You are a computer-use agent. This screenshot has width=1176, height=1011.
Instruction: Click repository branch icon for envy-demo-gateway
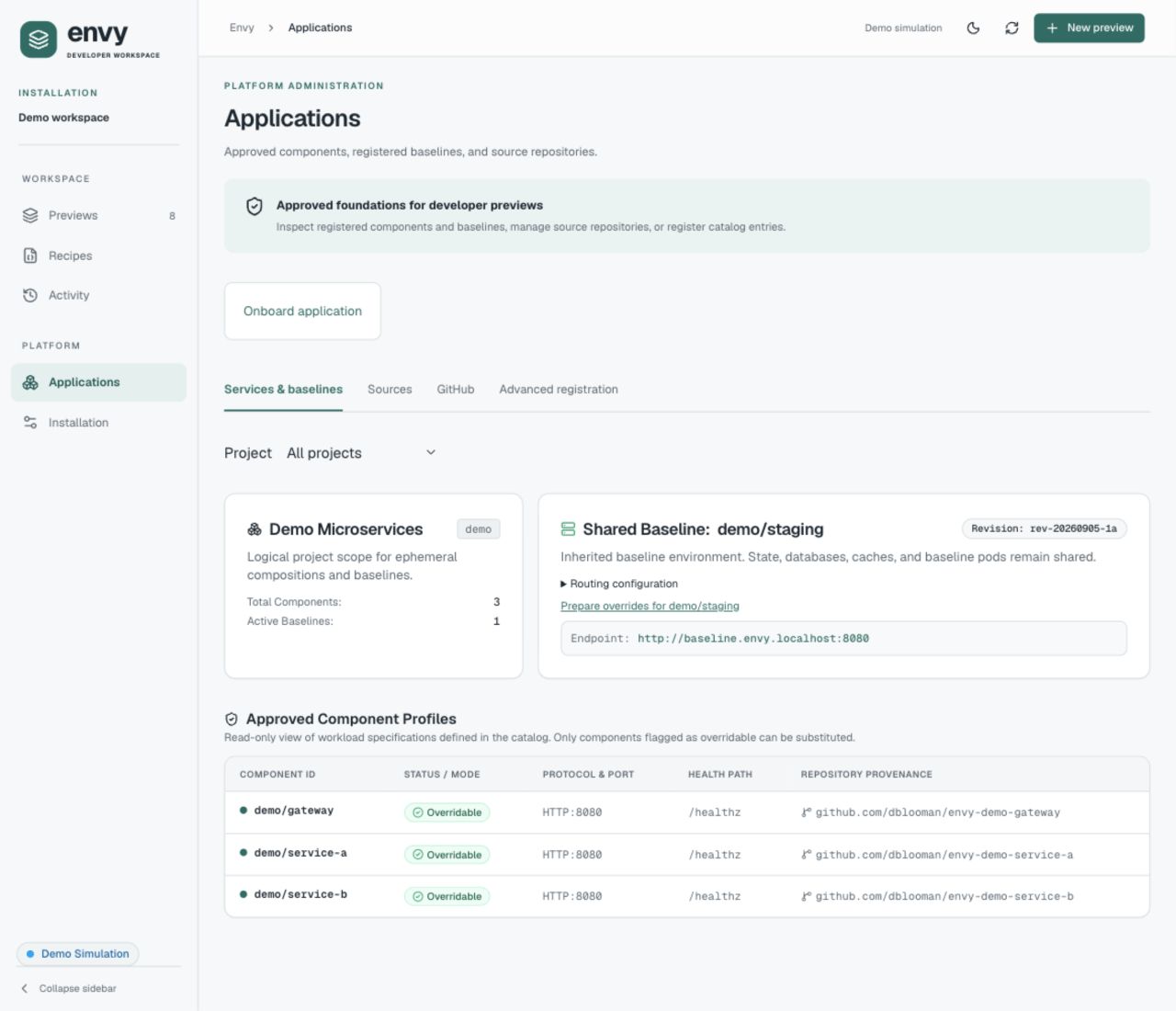[806, 812]
